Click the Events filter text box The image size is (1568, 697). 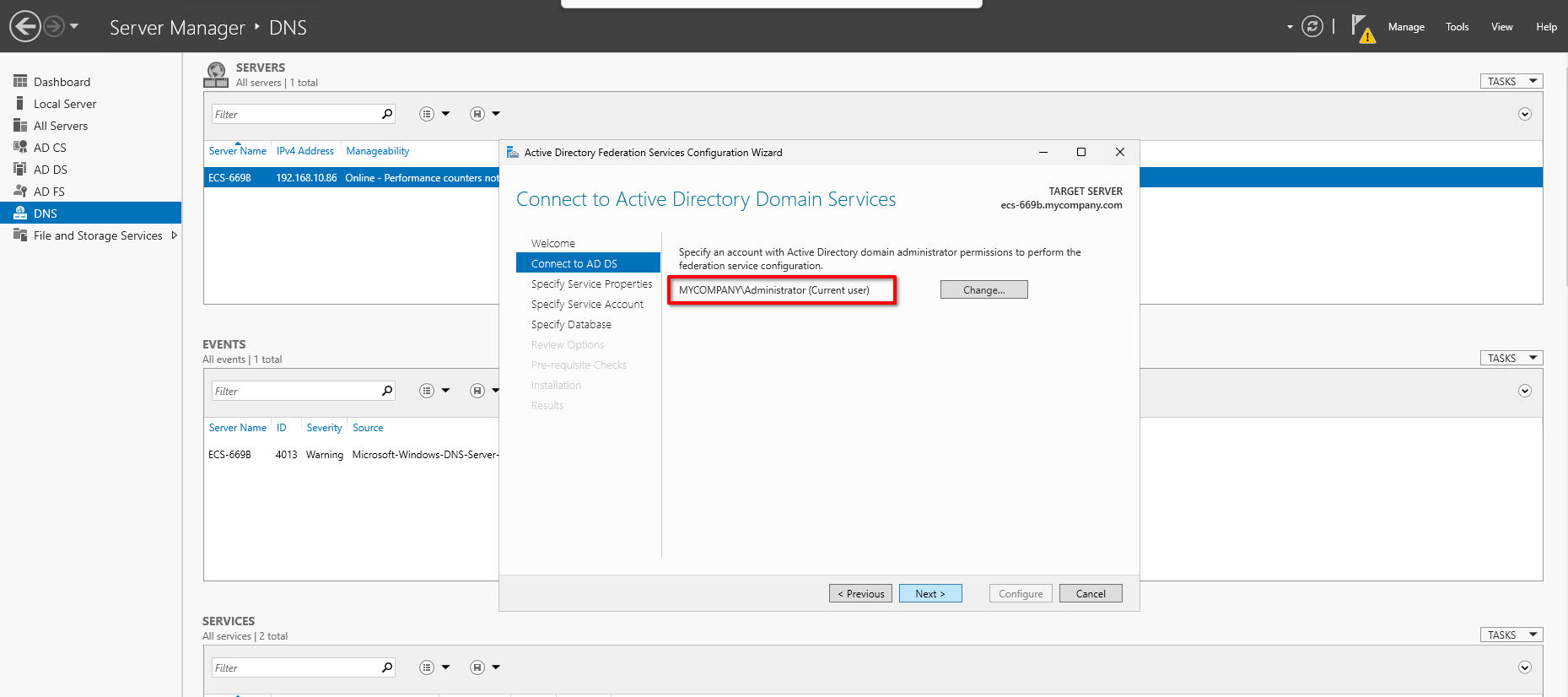[x=295, y=392]
